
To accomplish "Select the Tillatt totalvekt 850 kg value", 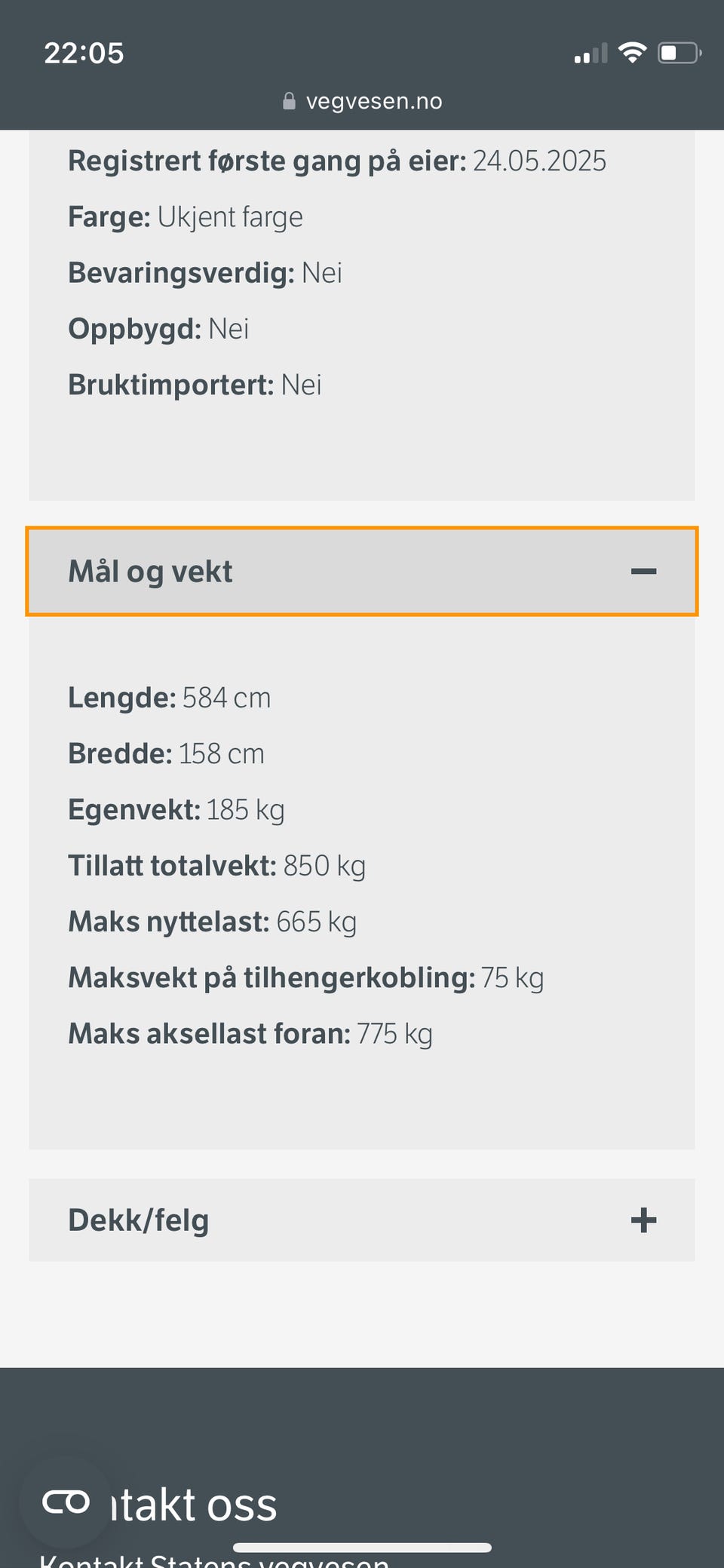I will [324, 866].
